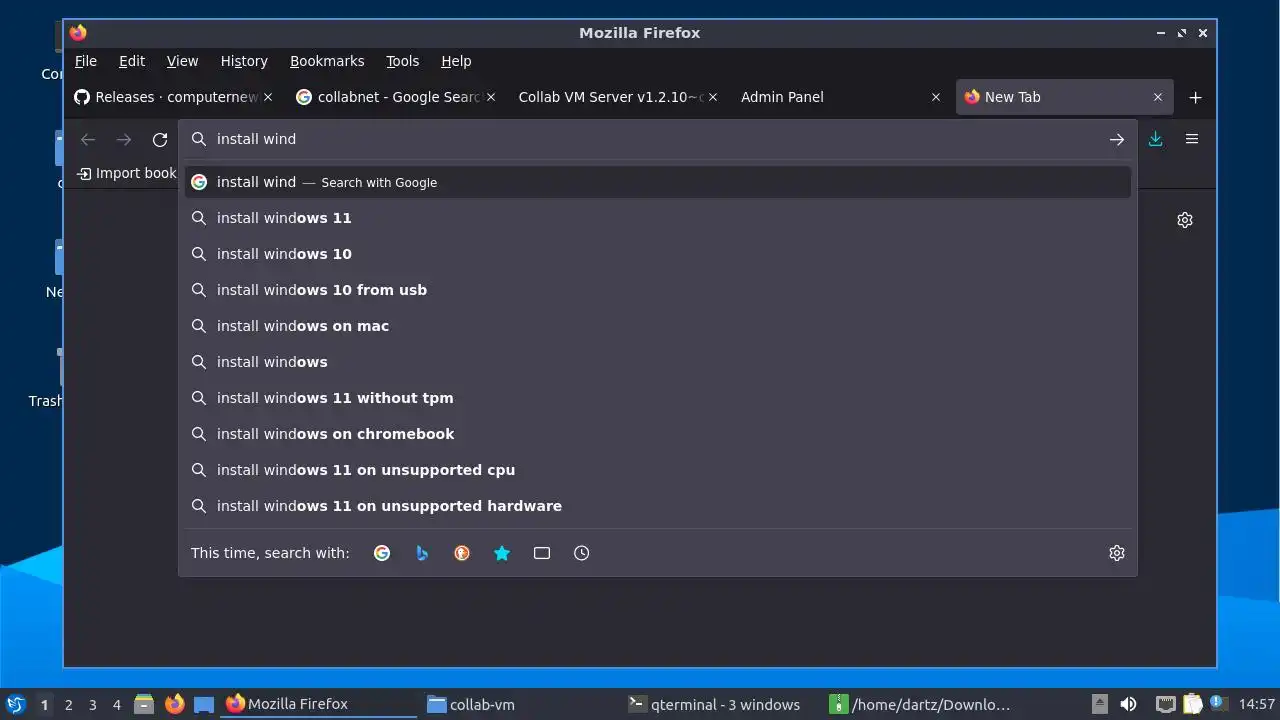Open the Edit menu
This screenshot has height=720, width=1280.
pyautogui.click(x=132, y=61)
